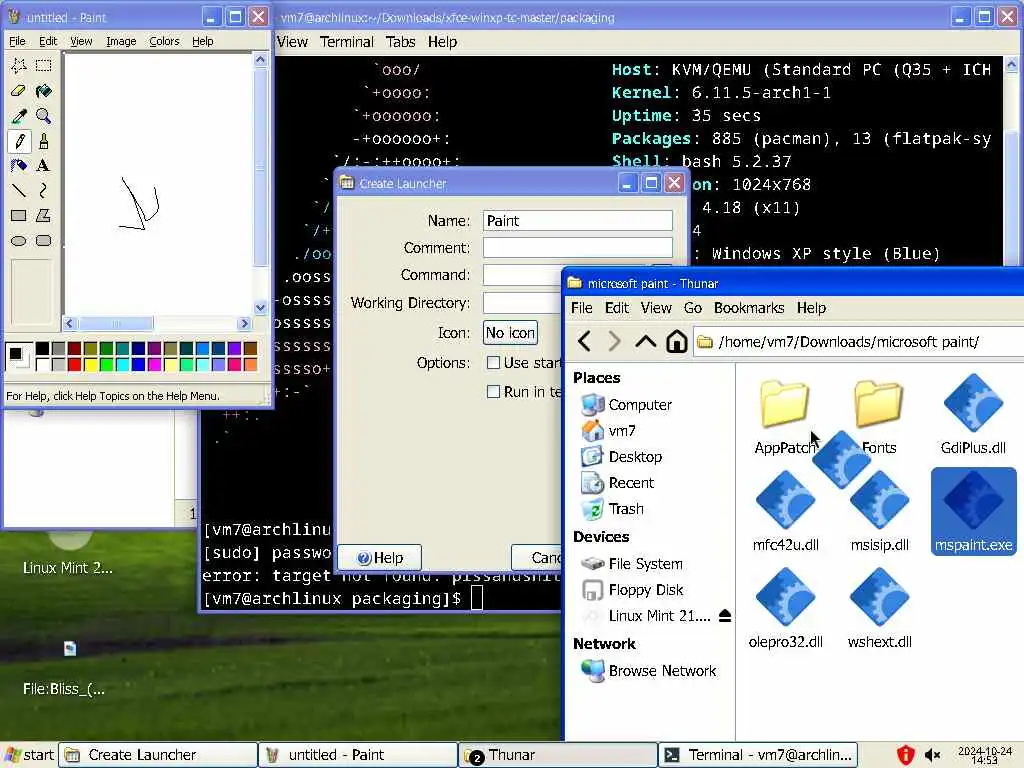1024x768 pixels.
Task: Pick the Pick Color eyedropper tool
Action: coord(19,116)
